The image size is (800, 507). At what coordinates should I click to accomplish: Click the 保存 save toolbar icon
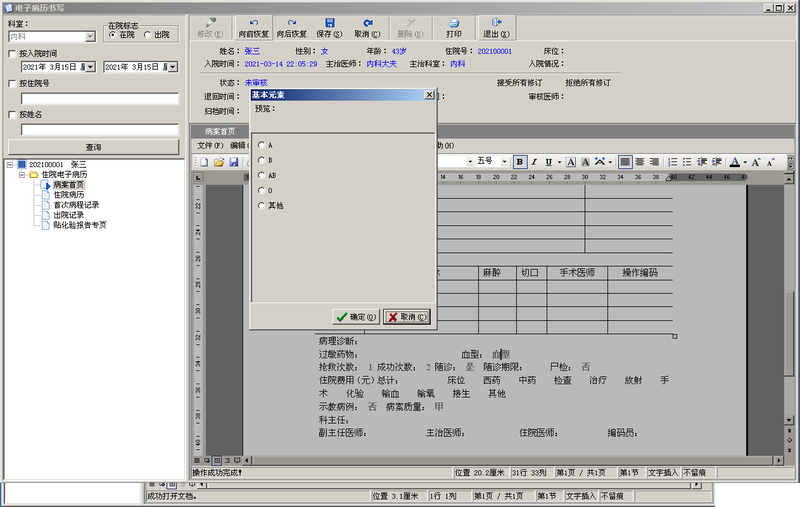pos(329,23)
